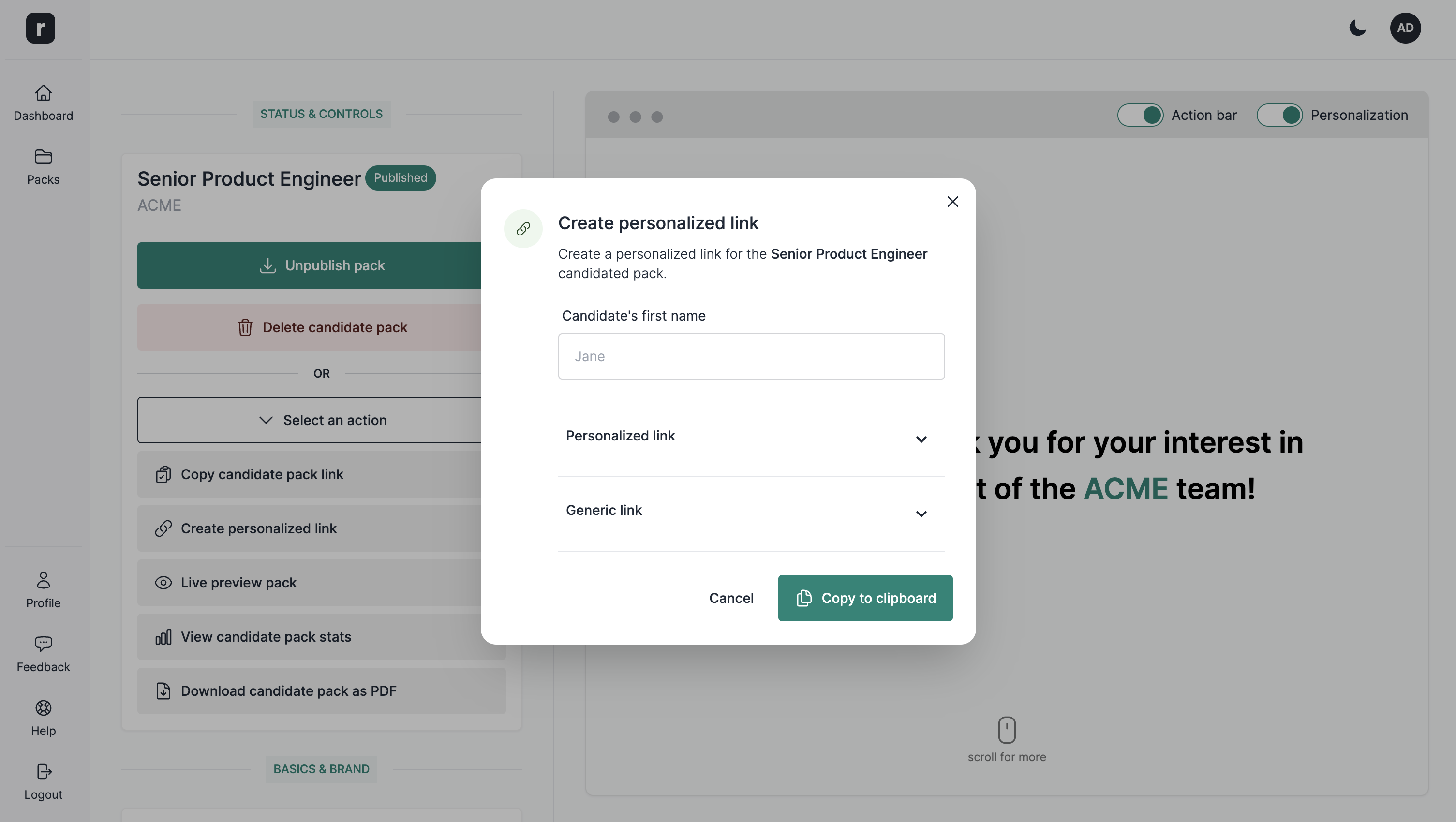Click the link/chain icon in modal

click(x=523, y=228)
